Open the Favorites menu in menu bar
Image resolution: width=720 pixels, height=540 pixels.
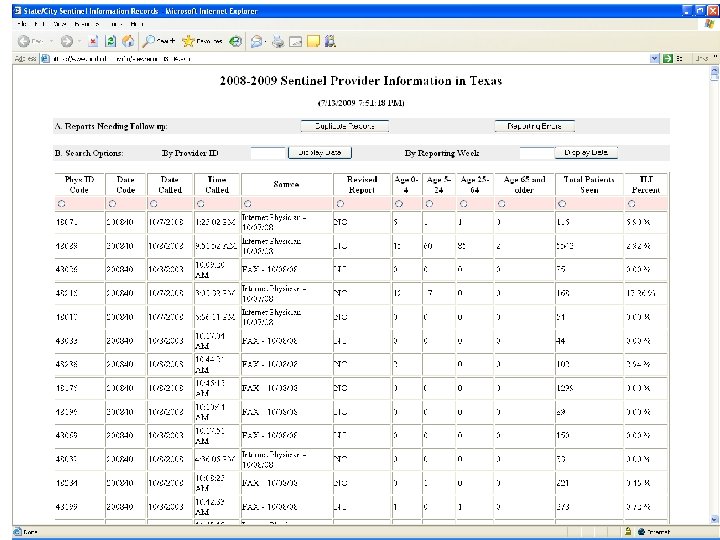pyautogui.click(x=86, y=24)
